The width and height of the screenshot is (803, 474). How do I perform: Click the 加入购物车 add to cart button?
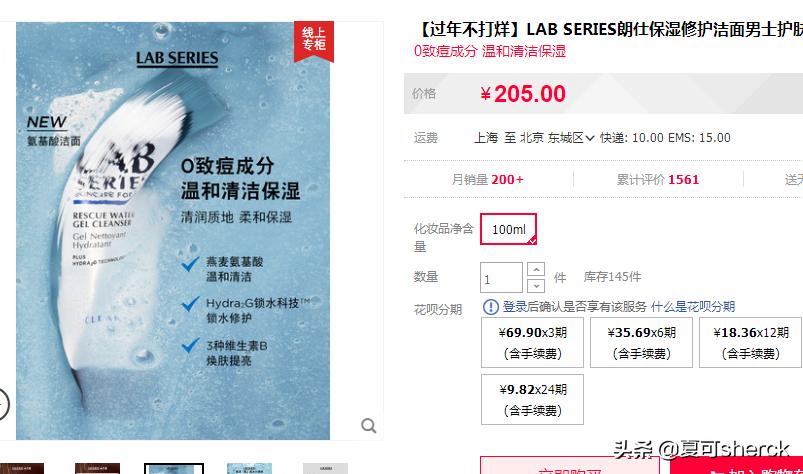tap(736, 465)
